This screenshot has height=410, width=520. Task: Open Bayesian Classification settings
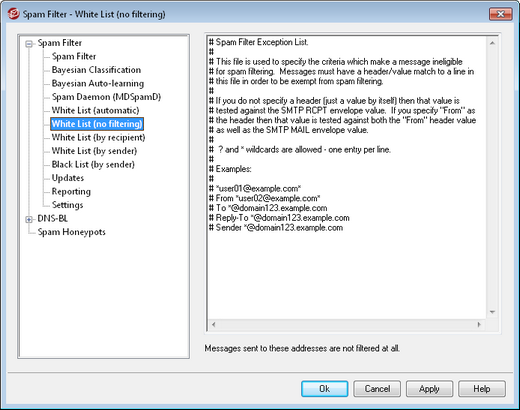96,70
